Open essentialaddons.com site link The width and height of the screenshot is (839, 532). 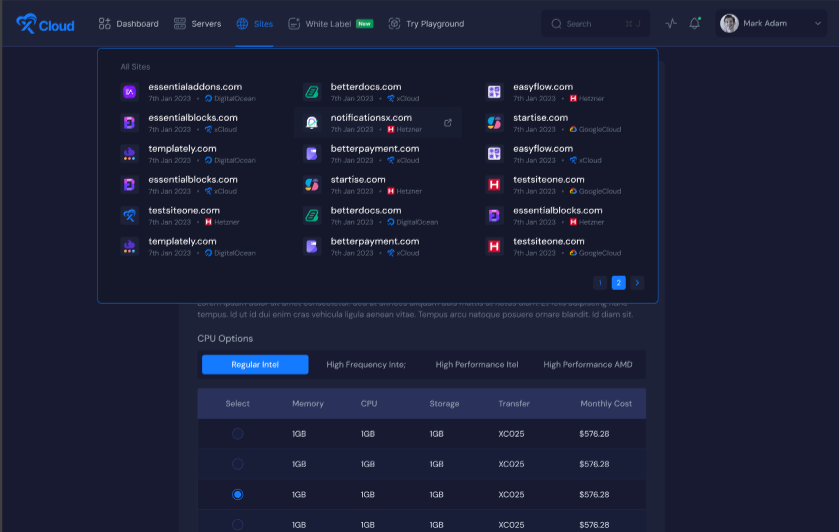click(x=195, y=87)
